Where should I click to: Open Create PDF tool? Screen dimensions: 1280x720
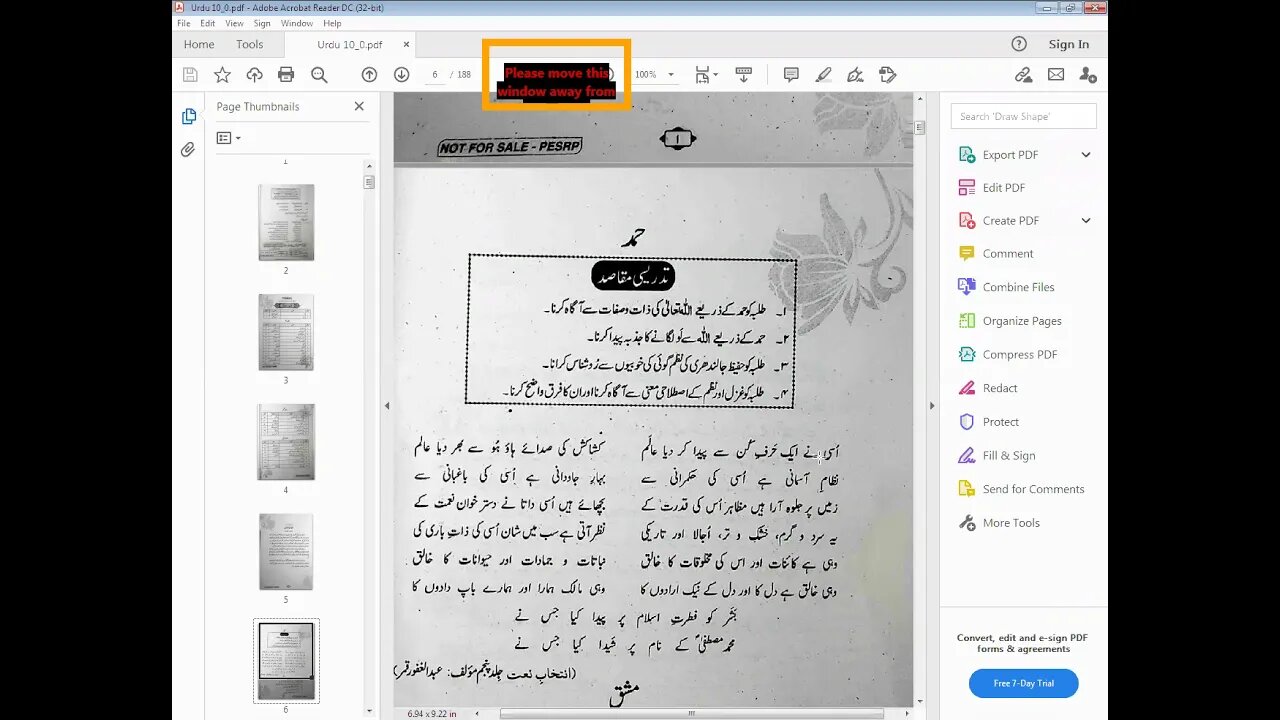pyautogui.click(x=1010, y=221)
